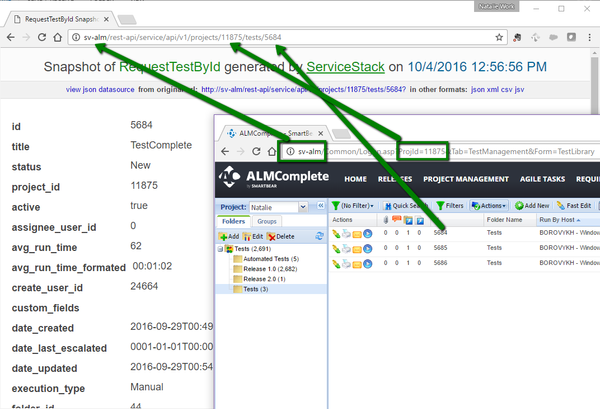Run test 5685 with the blue play icon
The image size is (600, 409).
(368, 249)
